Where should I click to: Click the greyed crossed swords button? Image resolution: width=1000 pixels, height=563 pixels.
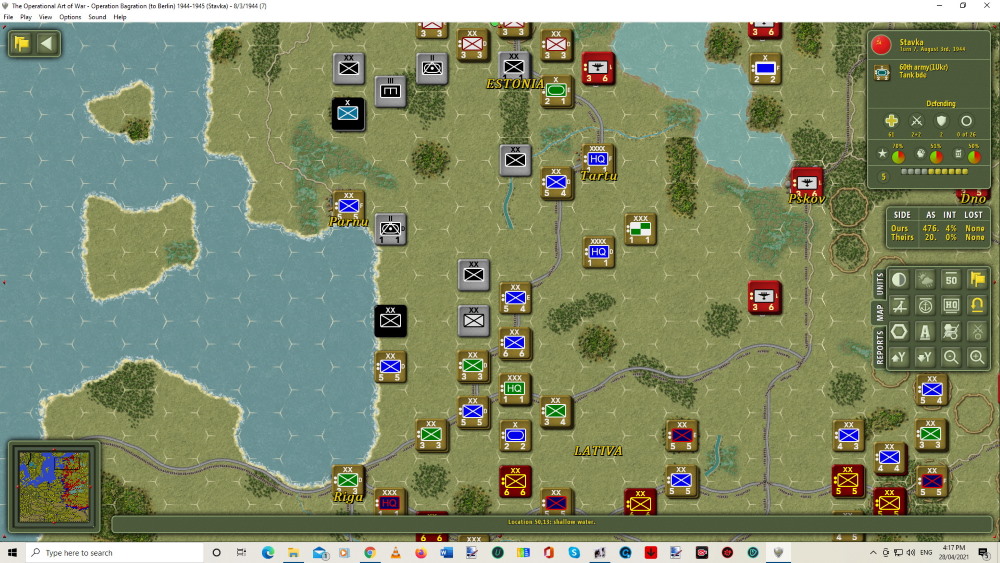click(x=977, y=332)
